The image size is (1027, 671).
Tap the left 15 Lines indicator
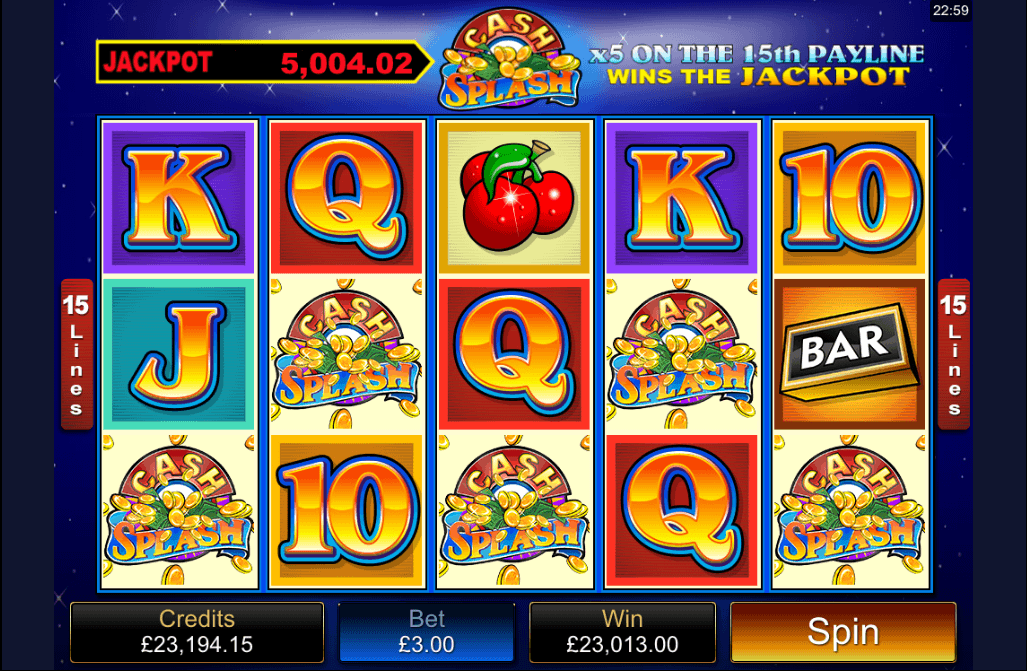pos(77,355)
